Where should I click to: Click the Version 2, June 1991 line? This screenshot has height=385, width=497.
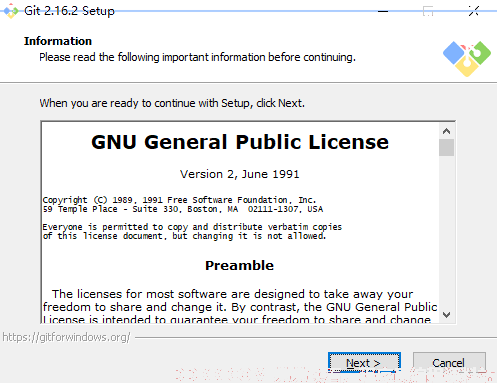(240, 174)
